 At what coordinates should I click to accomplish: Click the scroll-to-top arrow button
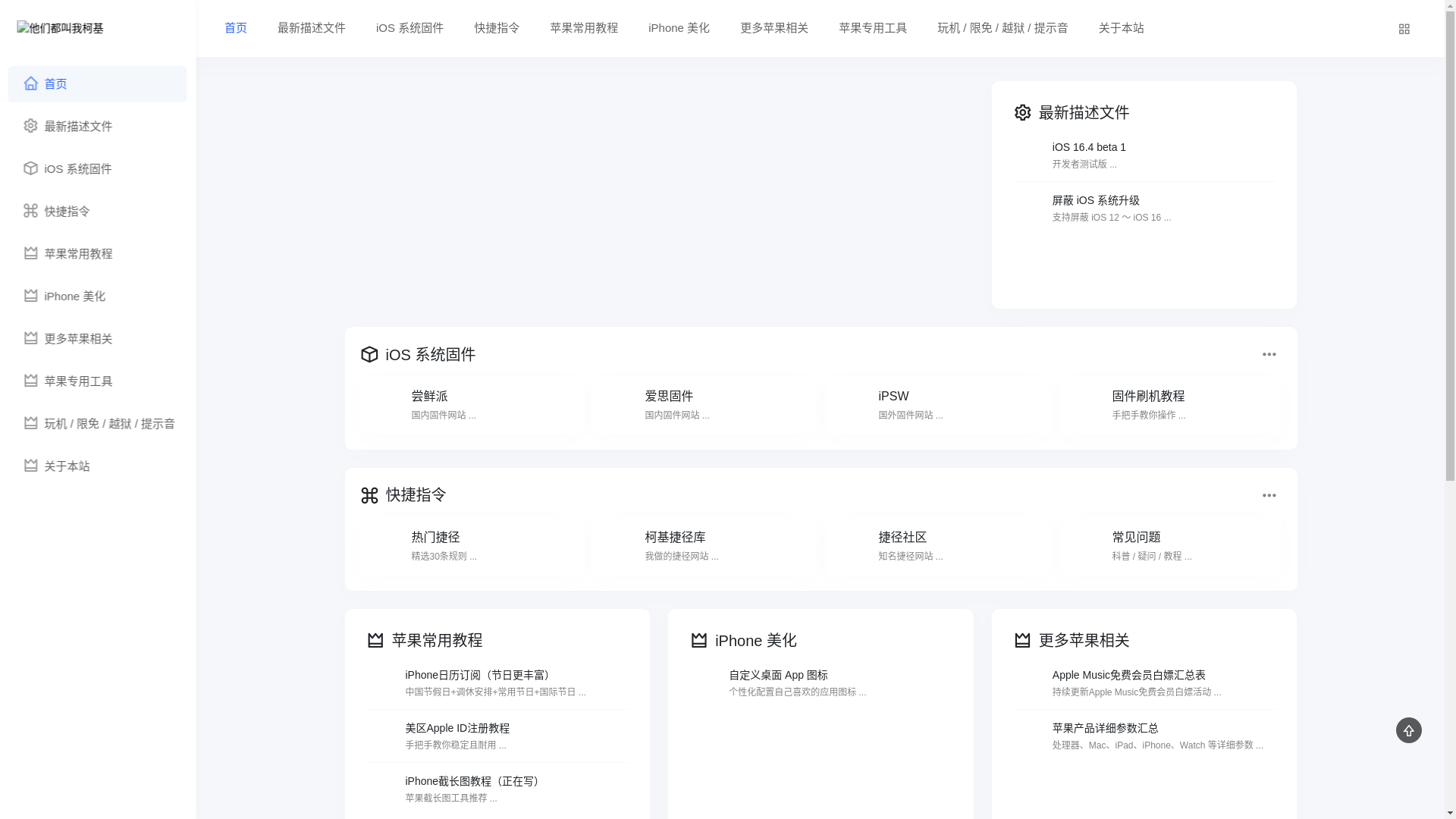1408,730
